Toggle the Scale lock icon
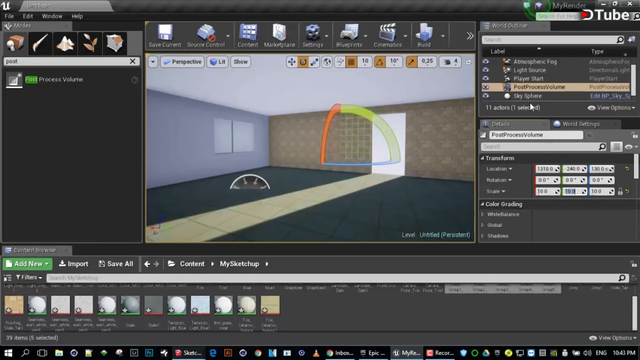640x360 pixels. (620, 191)
